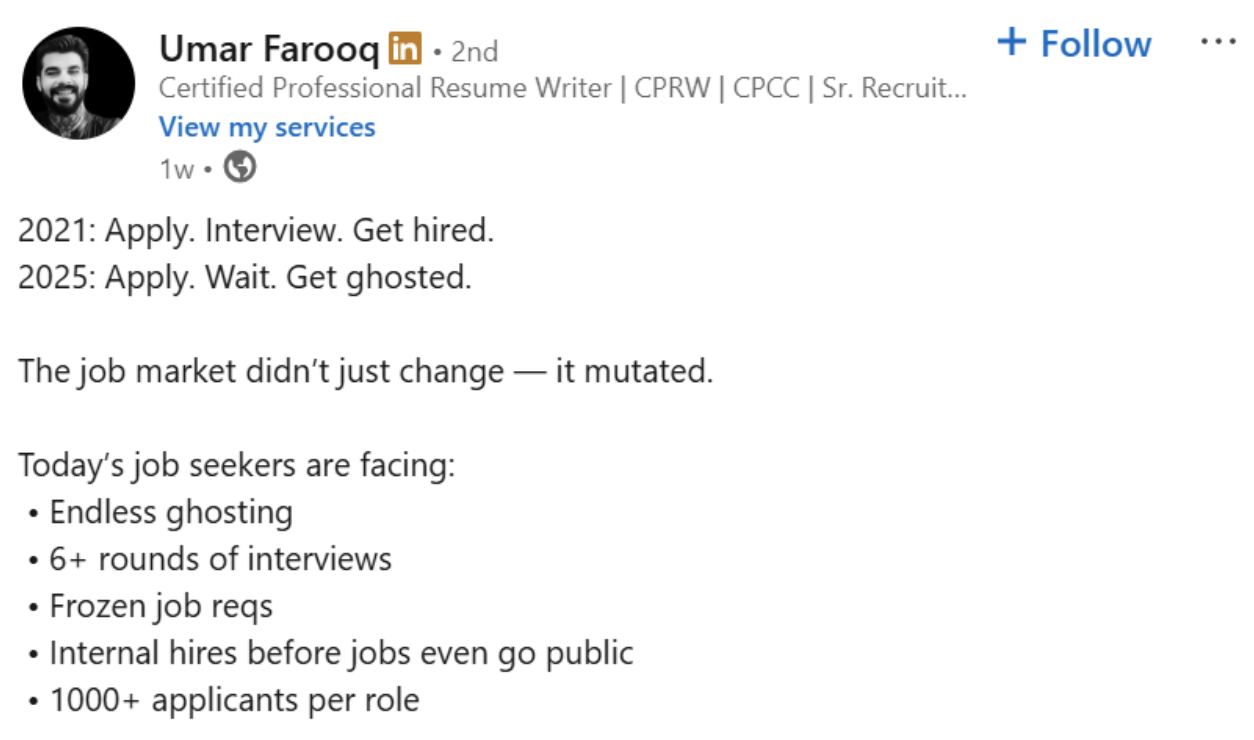
Task: Open the overflow menu for more post actions
Action: coord(1218,41)
